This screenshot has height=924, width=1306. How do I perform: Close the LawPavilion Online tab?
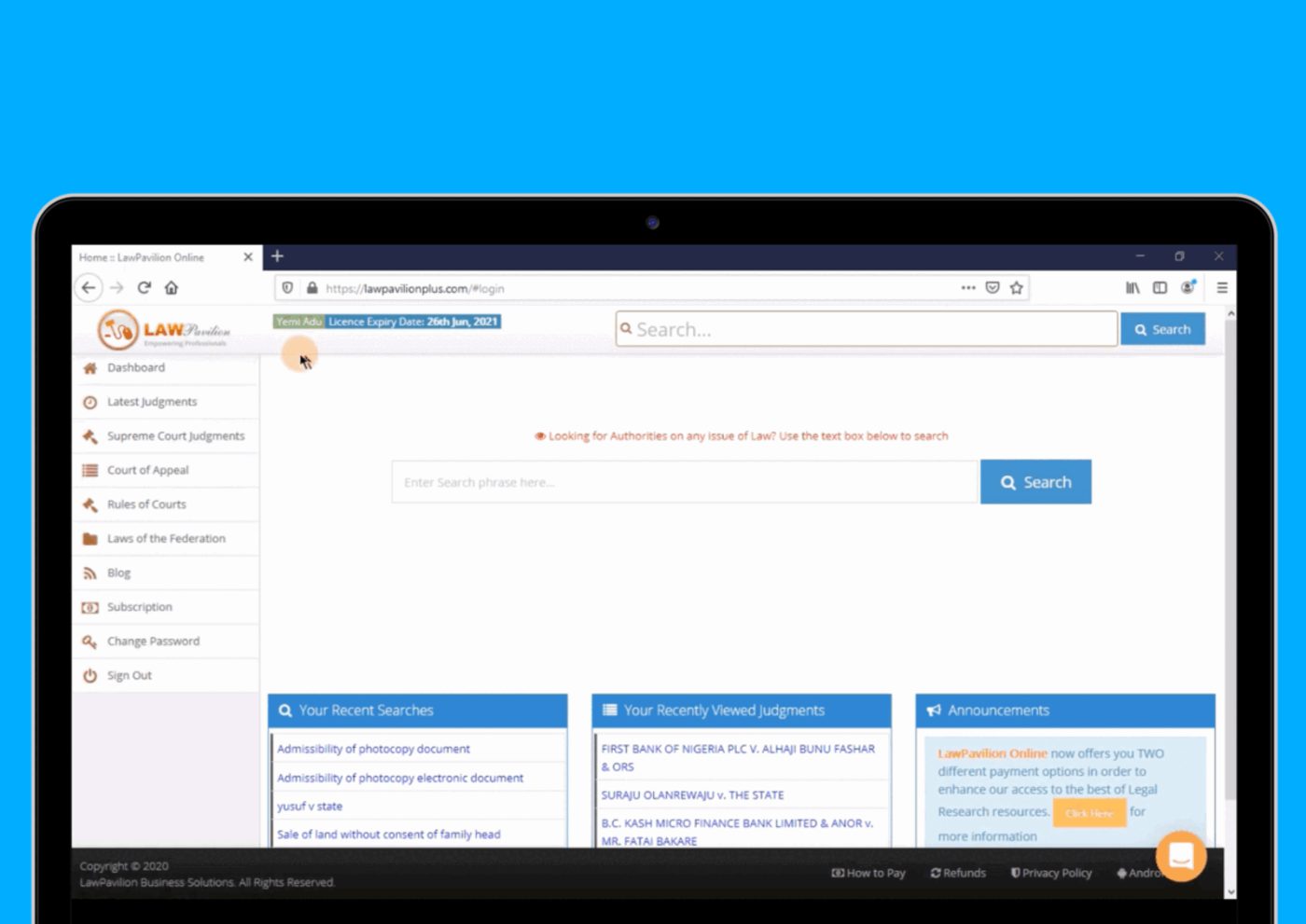[x=248, y=257]
